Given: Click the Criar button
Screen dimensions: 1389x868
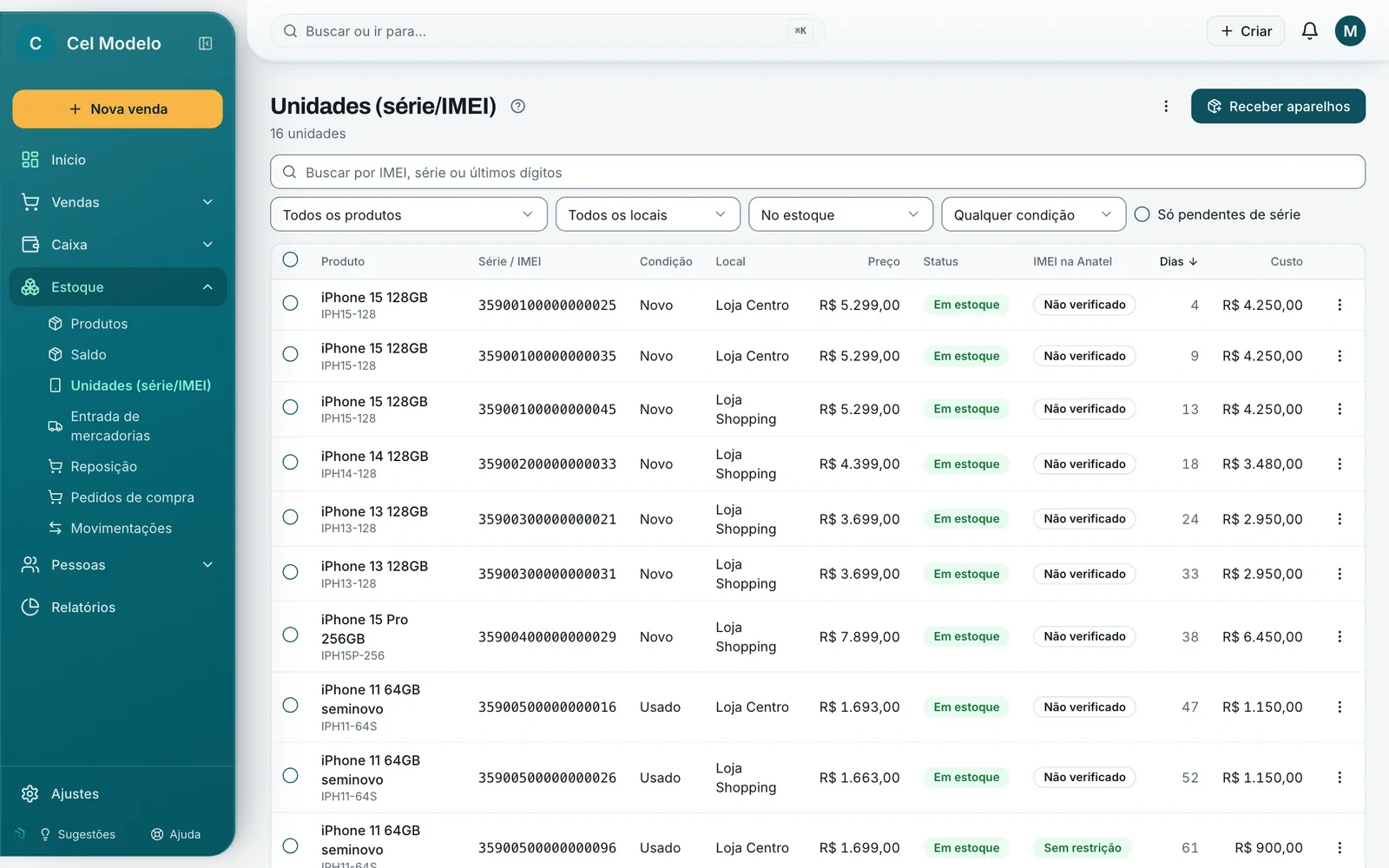Looking at the screenshot, I should tap(1246, 31).
